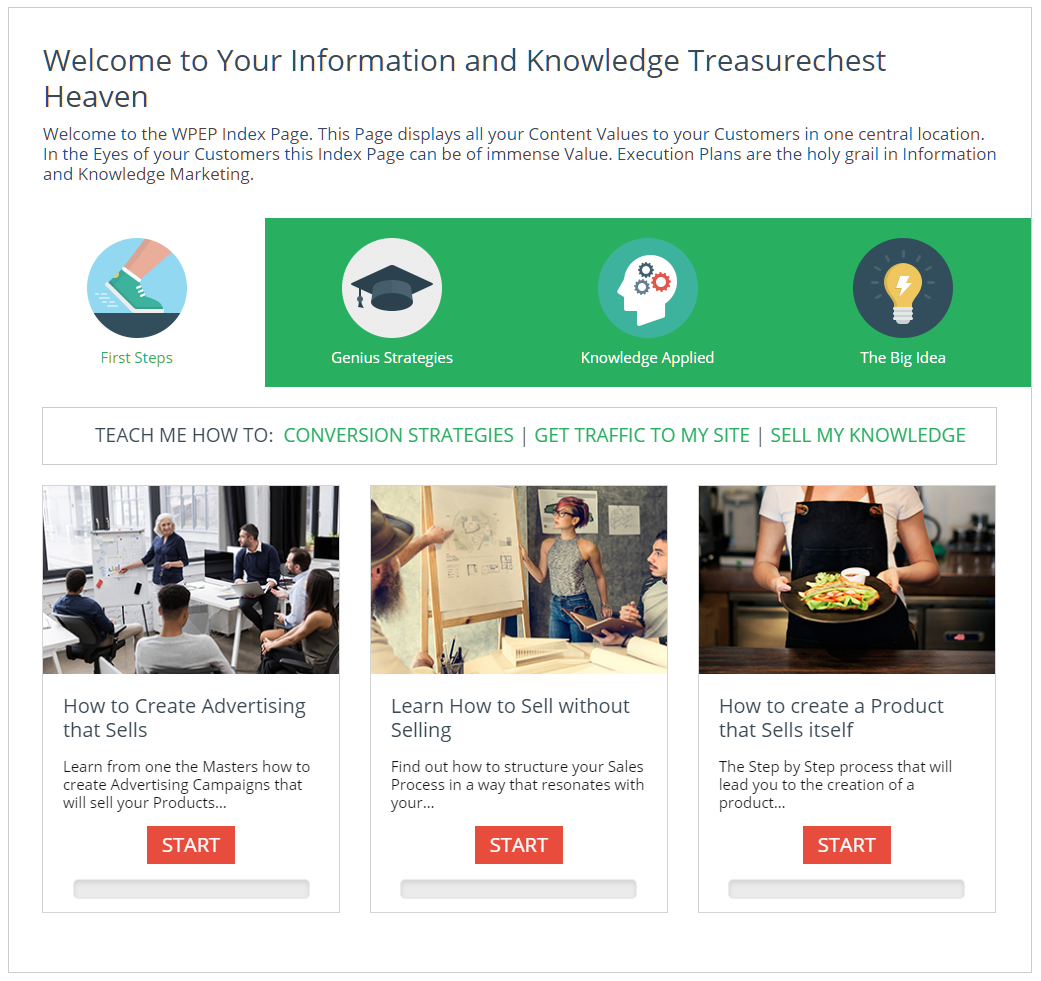Open the team meeting whiteboard thumbnail
The image size is (1041, 981).
click(191, 580)
